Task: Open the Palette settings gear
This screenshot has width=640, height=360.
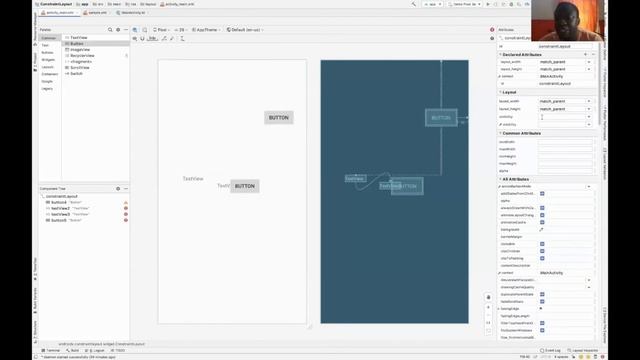Action: [118, 30]
